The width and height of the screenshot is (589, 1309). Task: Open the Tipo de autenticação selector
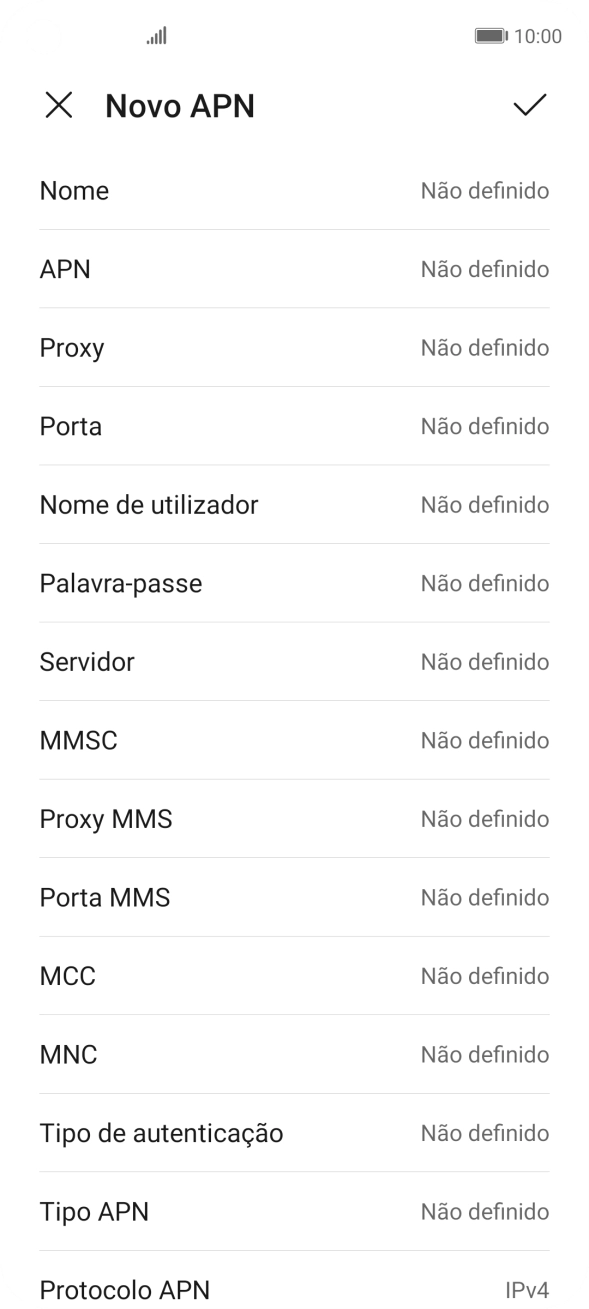[294, 1133]
